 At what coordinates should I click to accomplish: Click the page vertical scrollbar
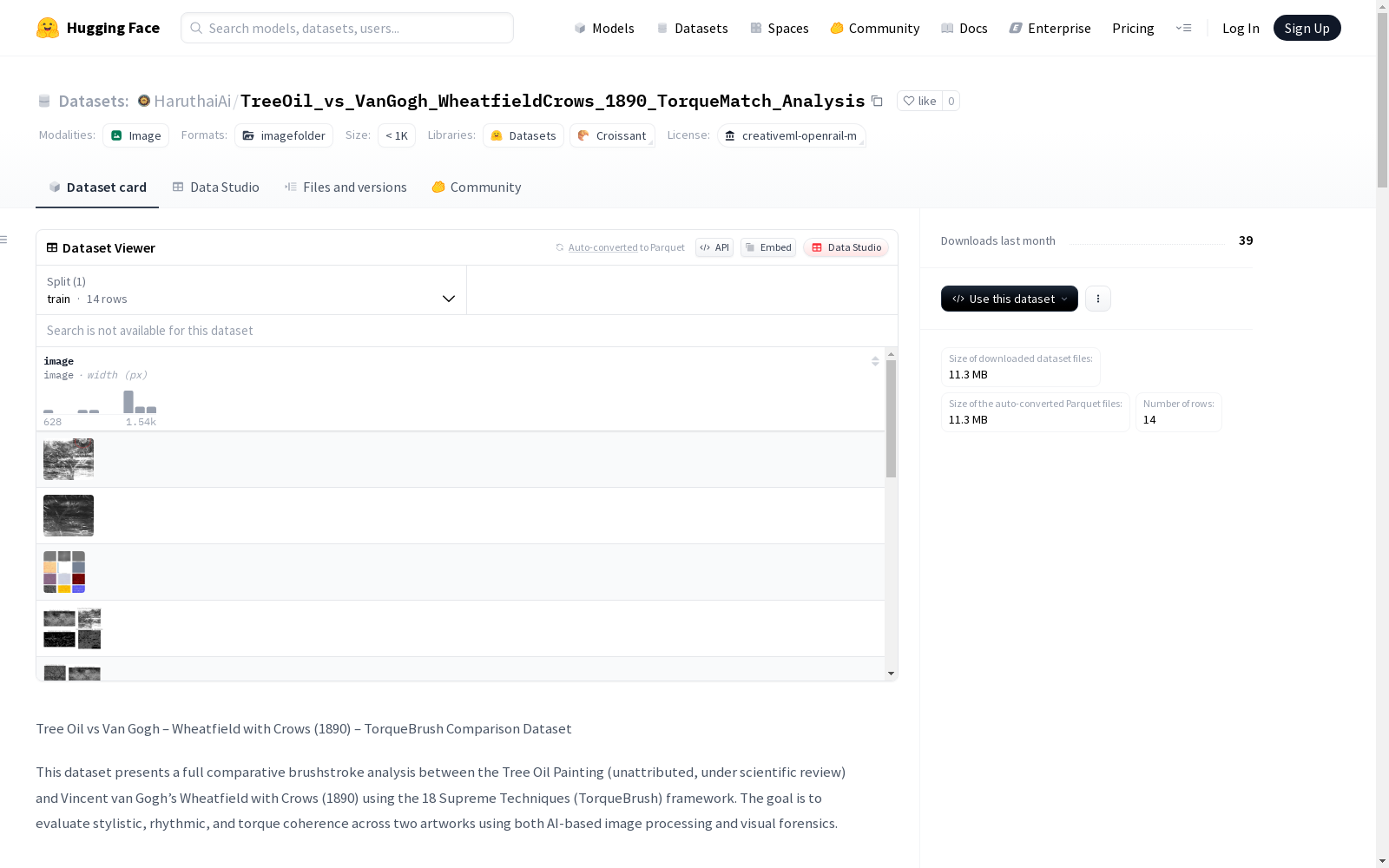(x=1382, y=100)
